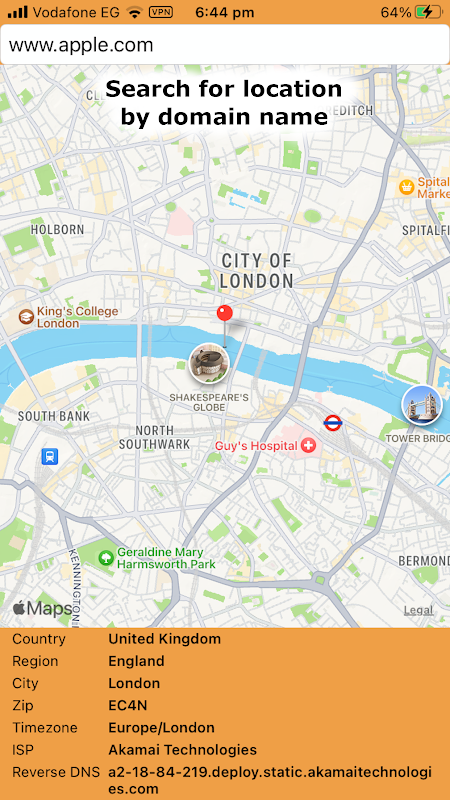Tap the Reverse DNS akamai hostname value
The height and width of the screenshot is (800, 450).
tap(270, 781)
